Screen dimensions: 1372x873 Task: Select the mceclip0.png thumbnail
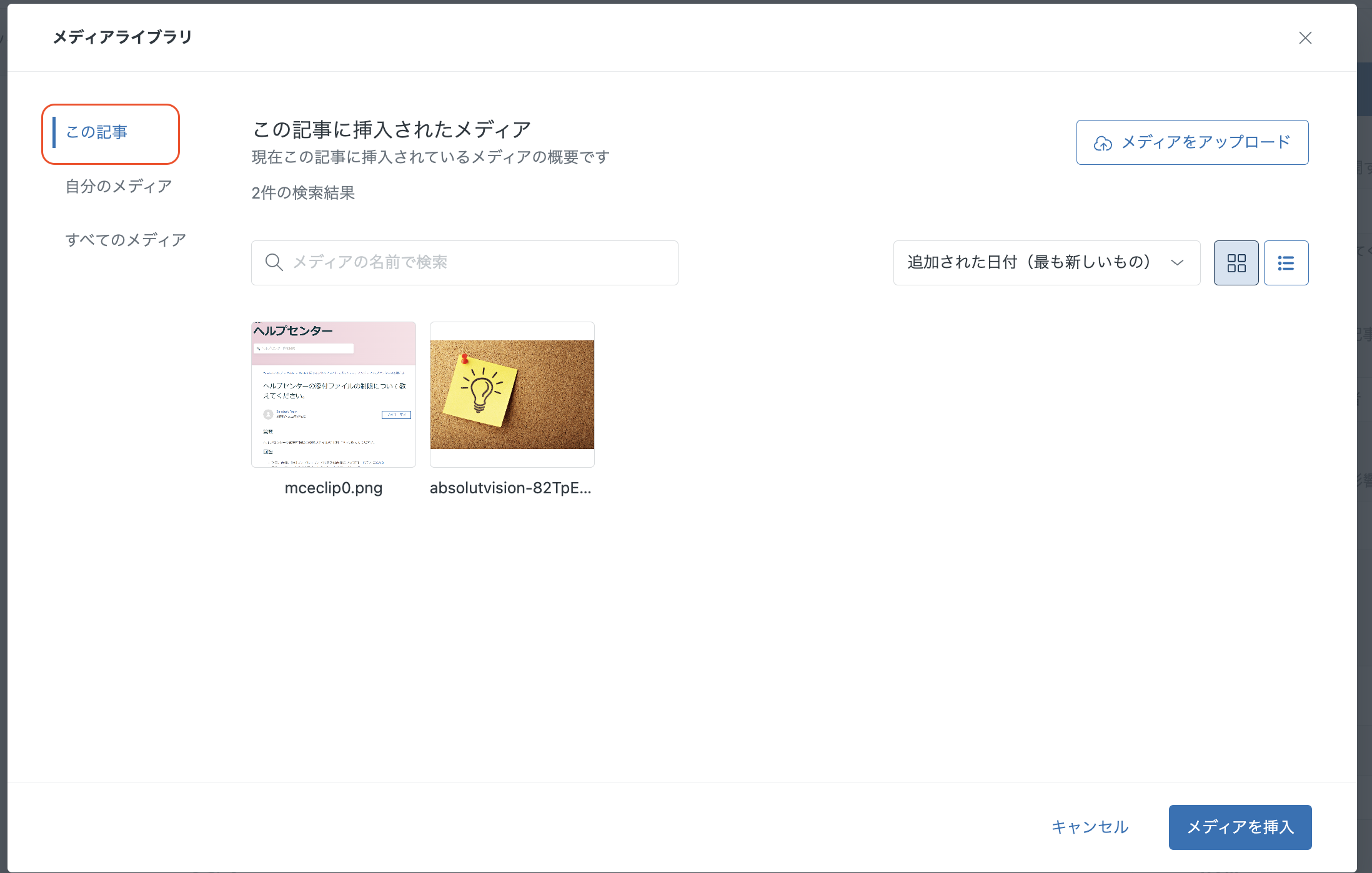coord(334,394)
